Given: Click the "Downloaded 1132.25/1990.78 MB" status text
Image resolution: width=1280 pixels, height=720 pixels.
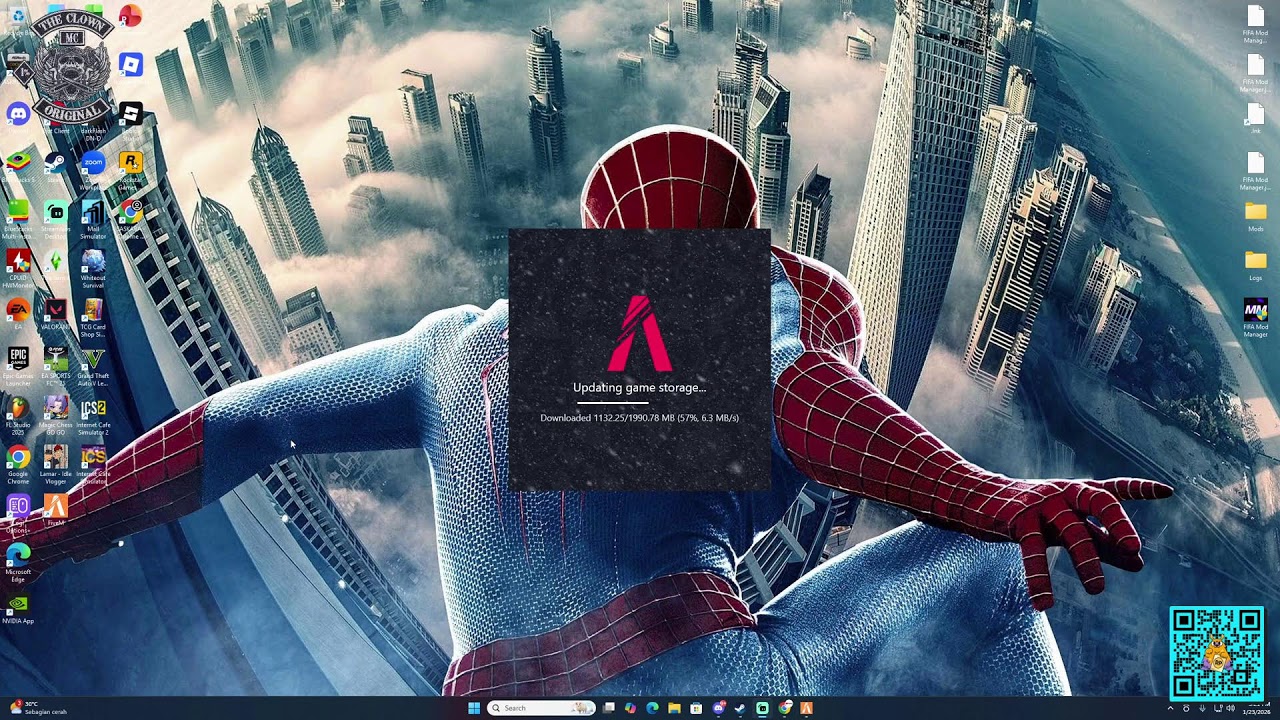Looking at the screenshot, I should tap(639, 418).
